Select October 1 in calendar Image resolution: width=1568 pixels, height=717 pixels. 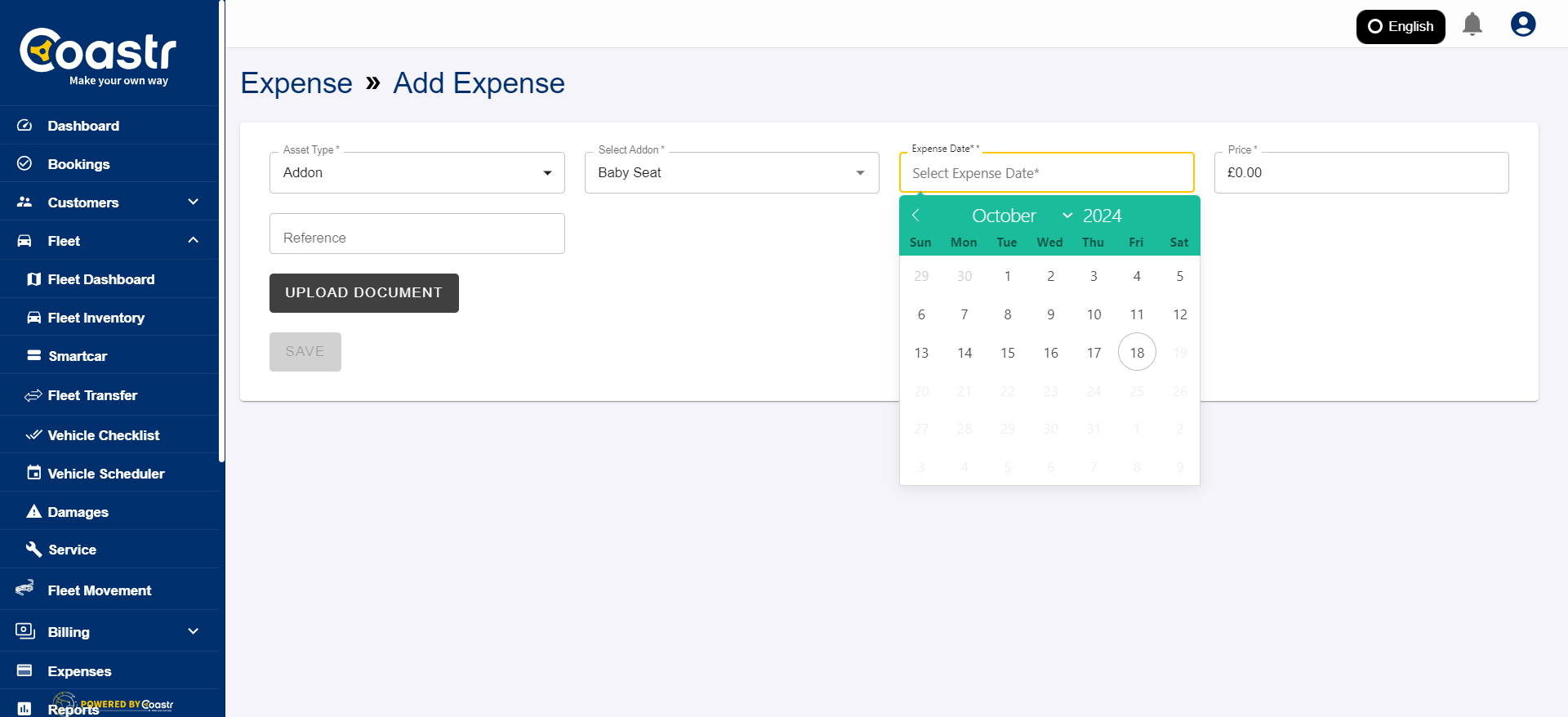pyautogui.click(x=1008, y=276)
